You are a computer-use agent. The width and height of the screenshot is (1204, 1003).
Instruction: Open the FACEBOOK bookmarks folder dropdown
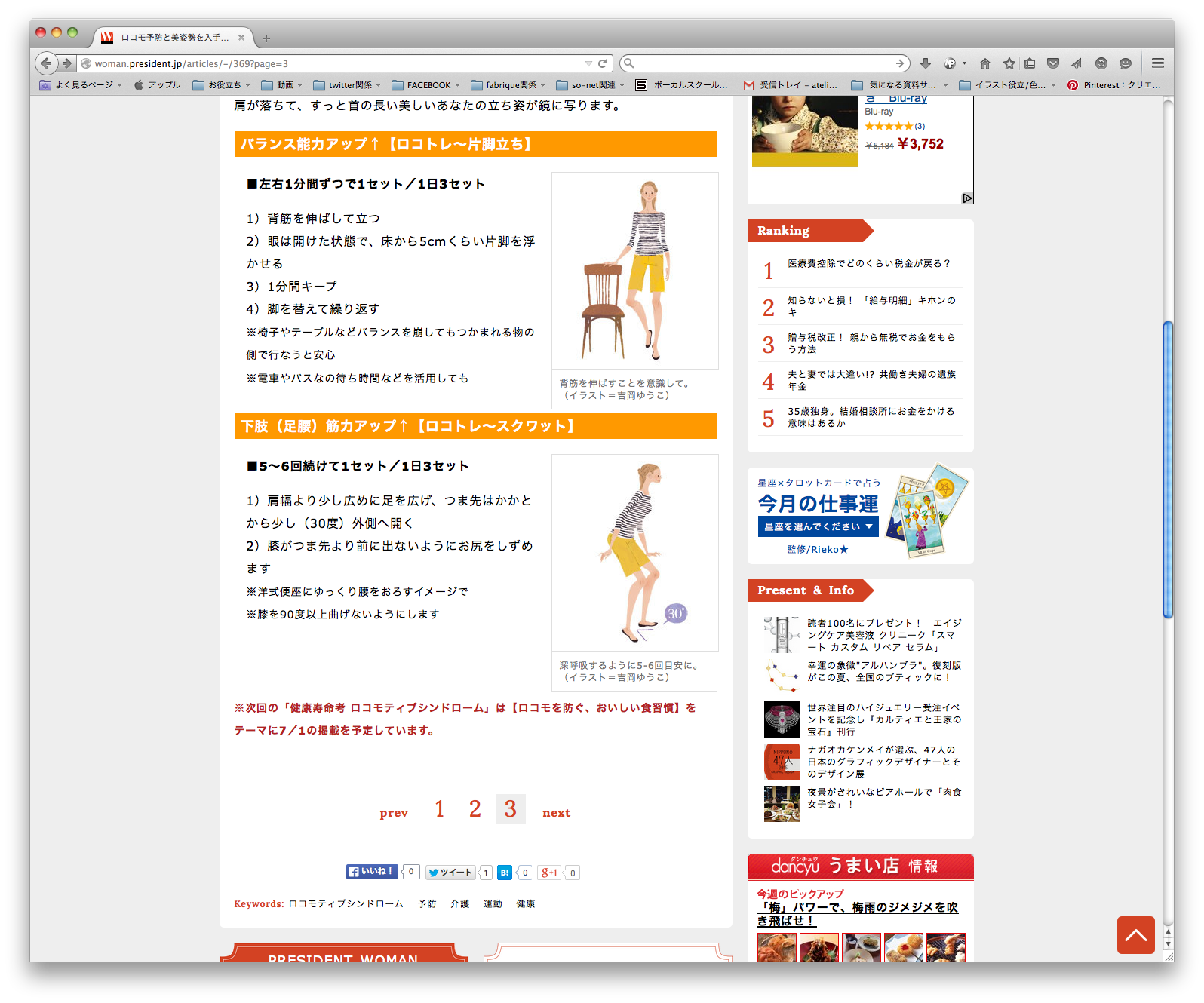(x=427, y=85)
